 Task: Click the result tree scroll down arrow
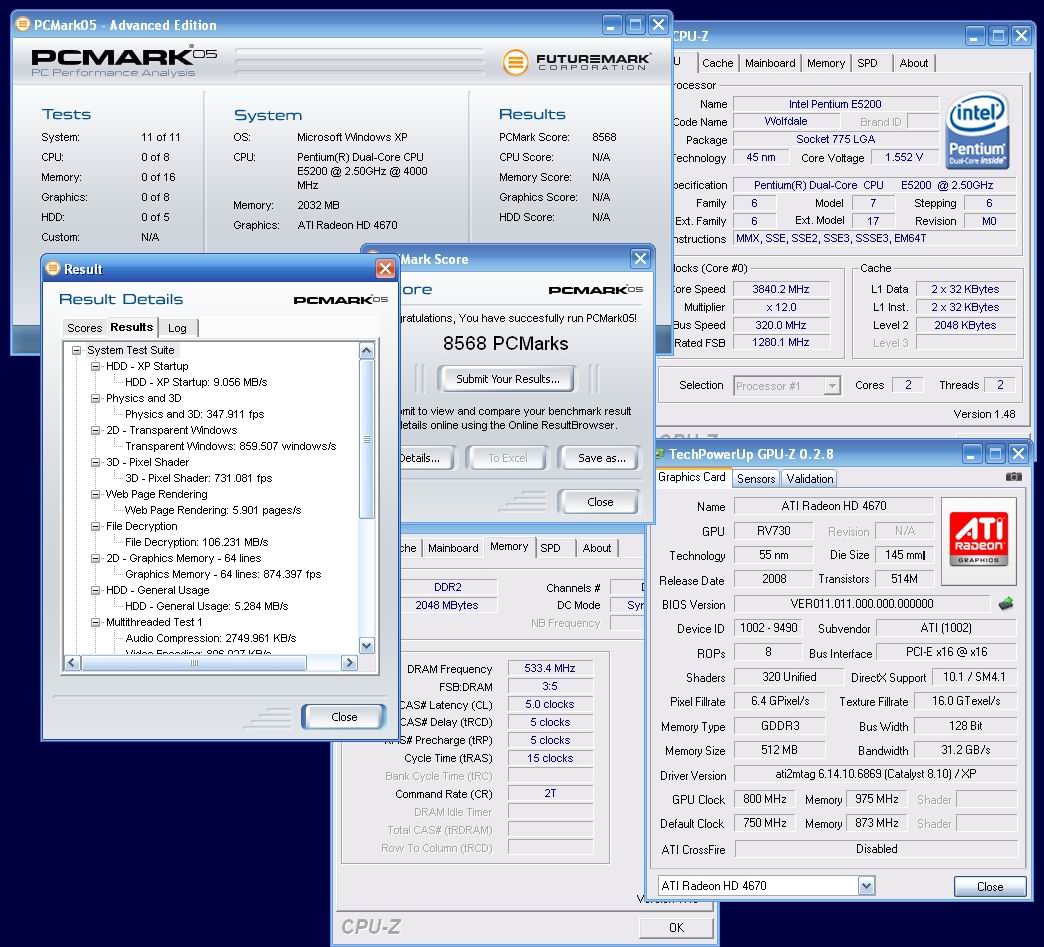pos(366,645)
